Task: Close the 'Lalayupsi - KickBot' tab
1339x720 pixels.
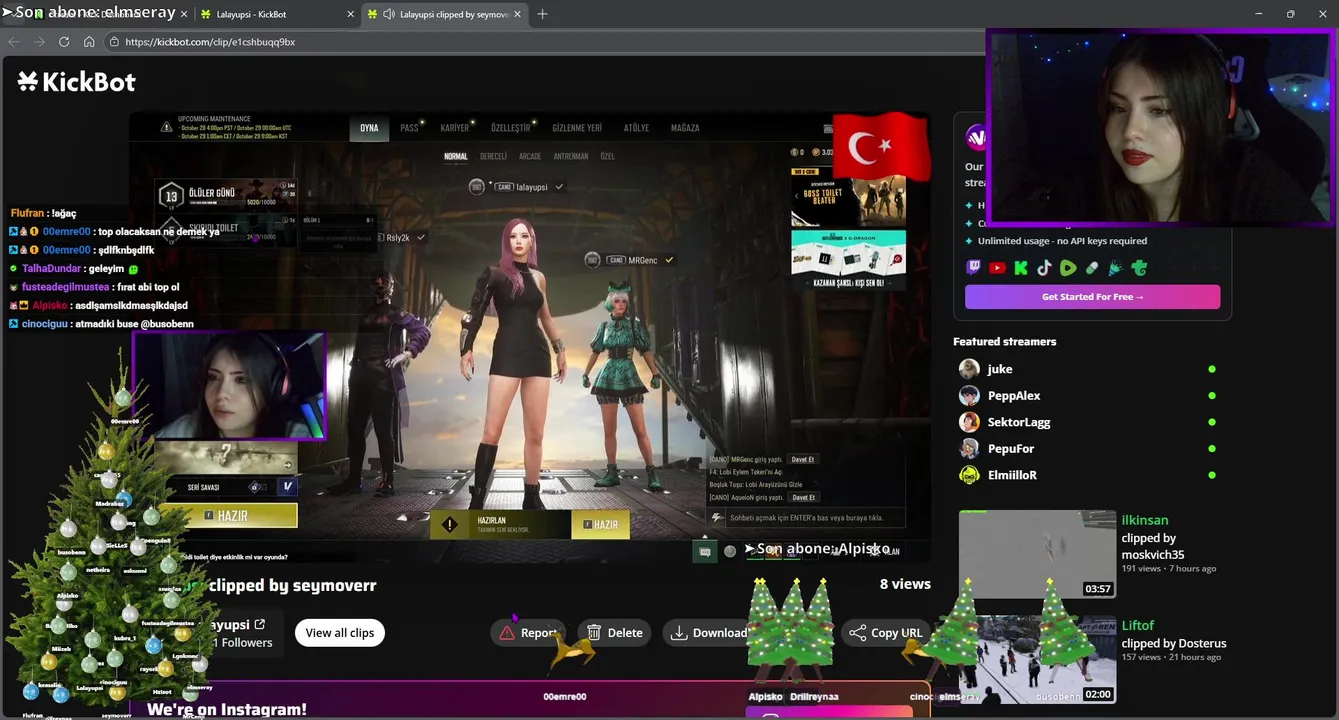Action: [351, 14]
